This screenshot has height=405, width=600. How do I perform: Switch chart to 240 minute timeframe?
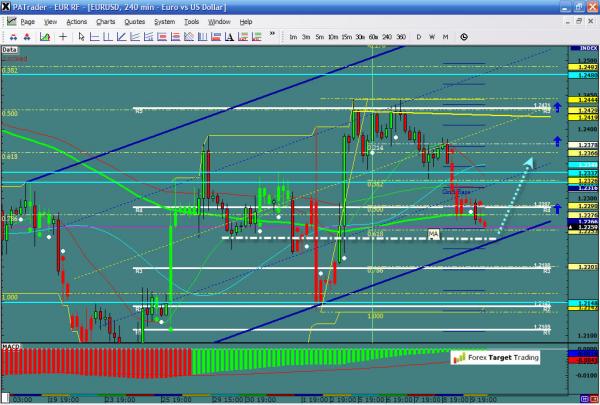(x=387, y=37)
